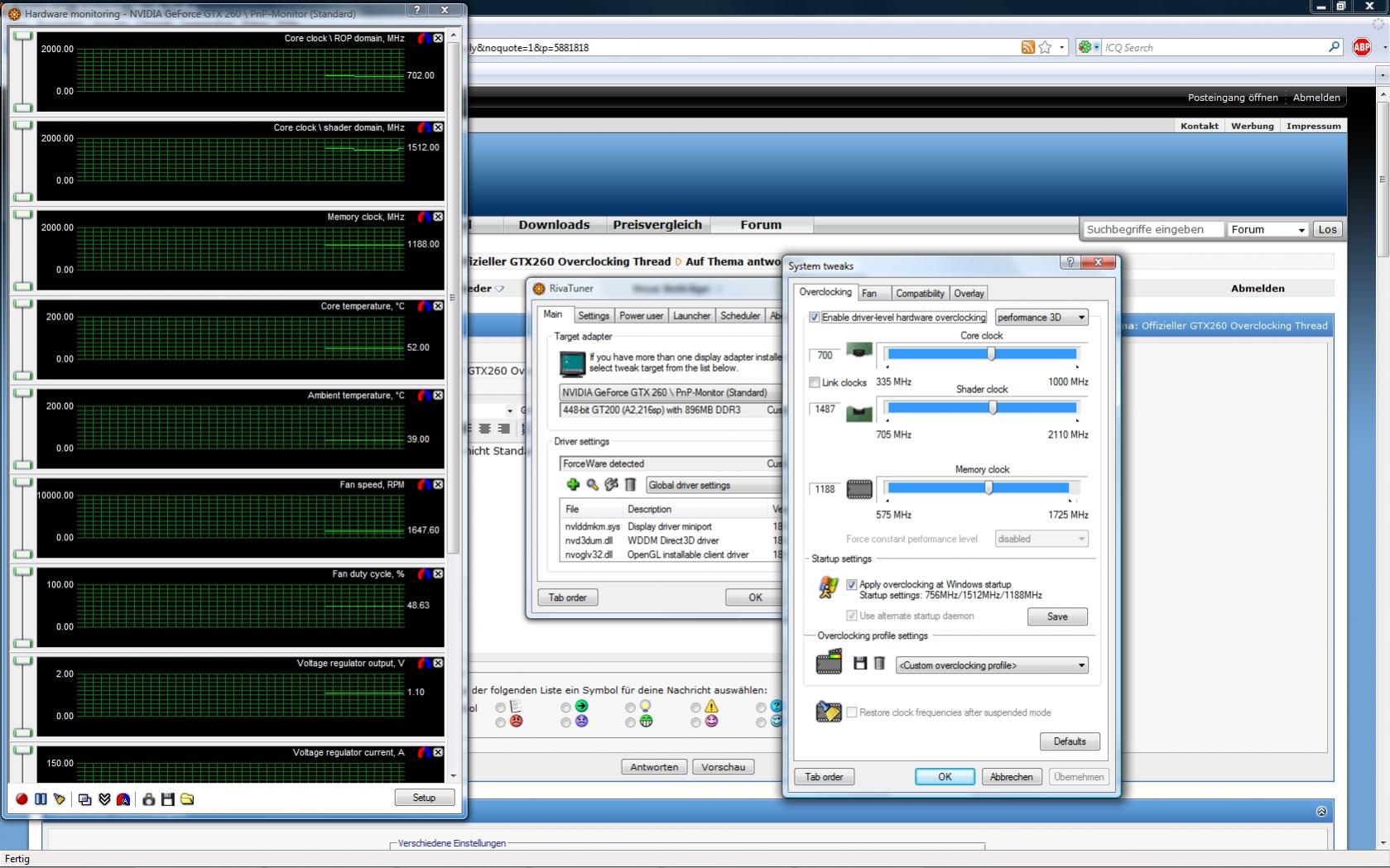Select the green grinning face radio button
1390x868 pixels.
coord(630,722)
